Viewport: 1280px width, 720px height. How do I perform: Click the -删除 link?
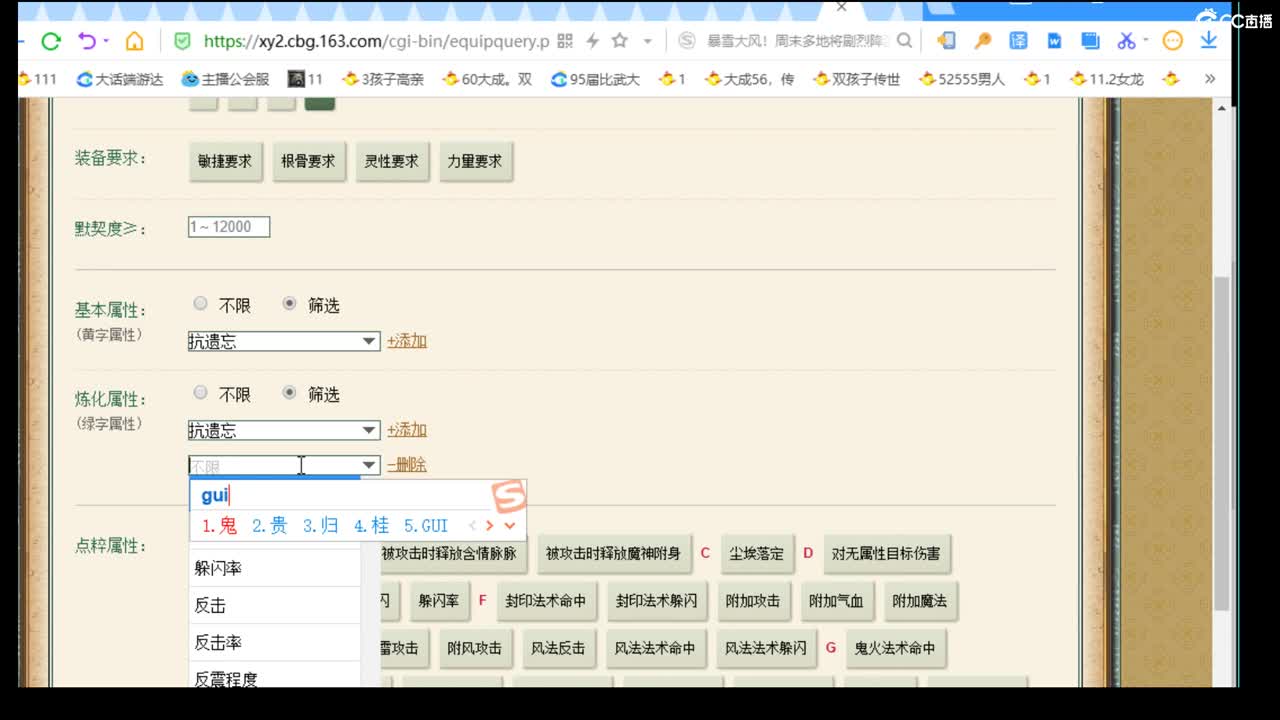407,465
